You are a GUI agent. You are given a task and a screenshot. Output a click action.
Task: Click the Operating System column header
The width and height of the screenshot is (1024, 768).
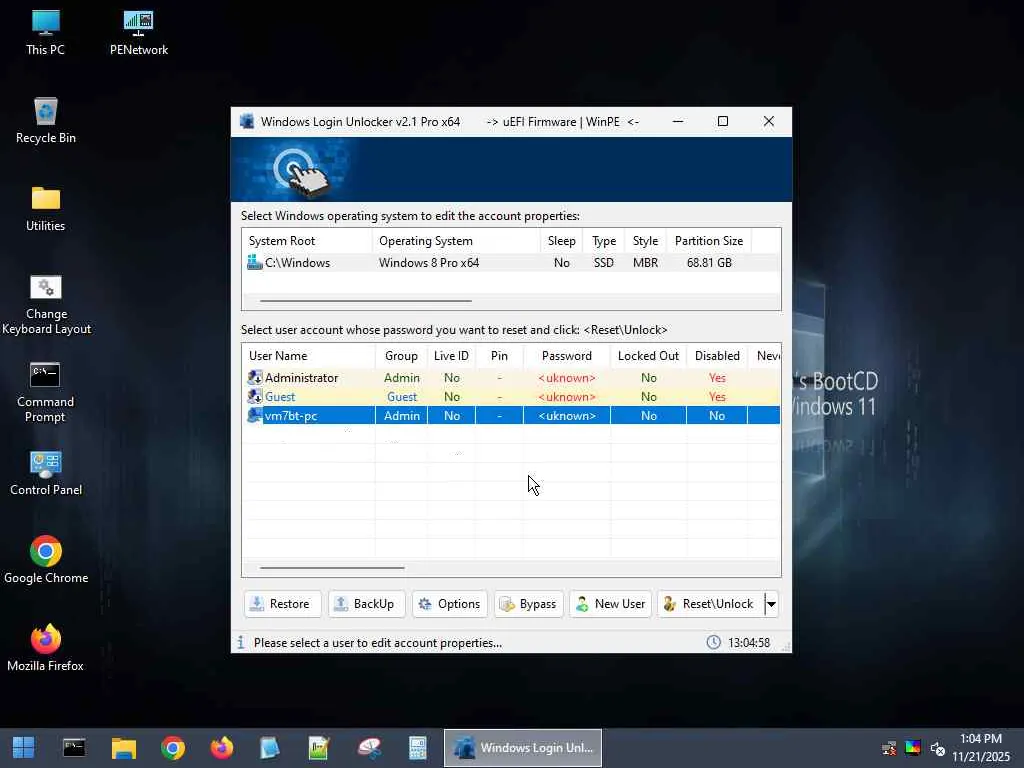(456, 241)
